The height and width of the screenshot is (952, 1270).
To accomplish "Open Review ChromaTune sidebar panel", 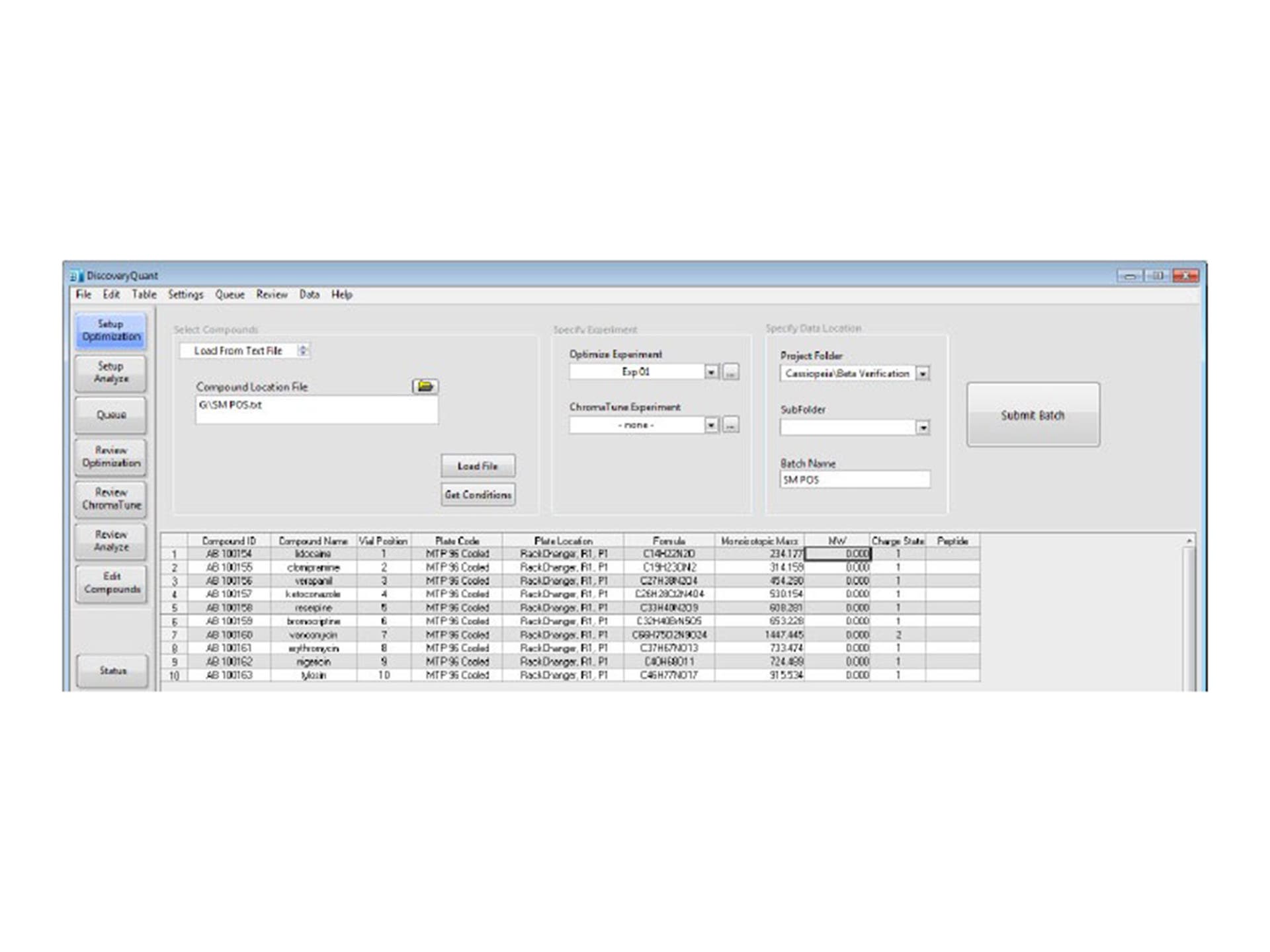I will (x=110, y=498).
